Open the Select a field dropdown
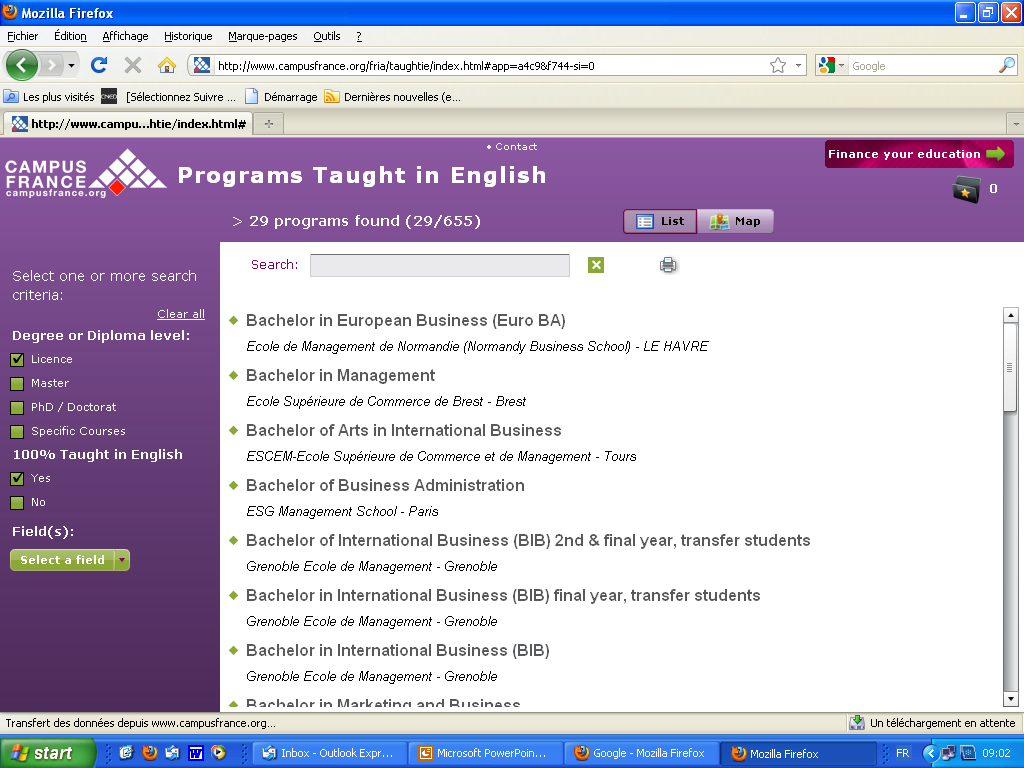Screen dimensions: 1024x768 tap(70, 560)
